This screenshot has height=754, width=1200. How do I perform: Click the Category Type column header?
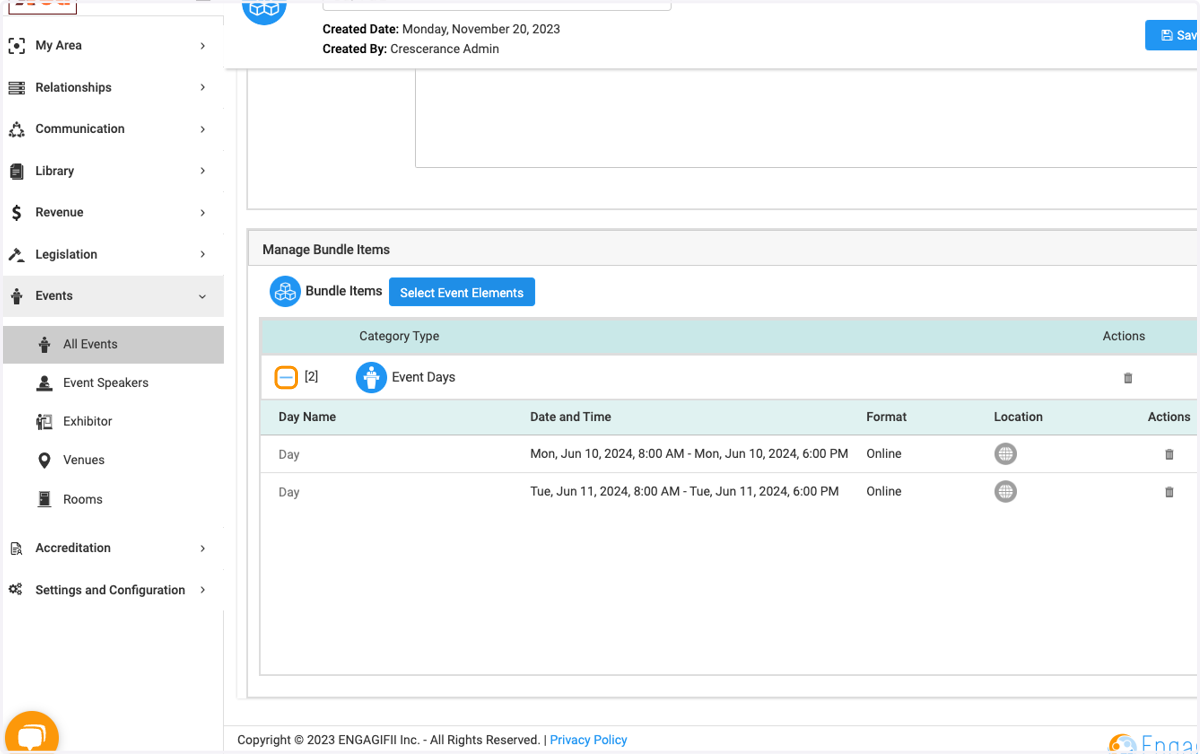pos(399,336)
